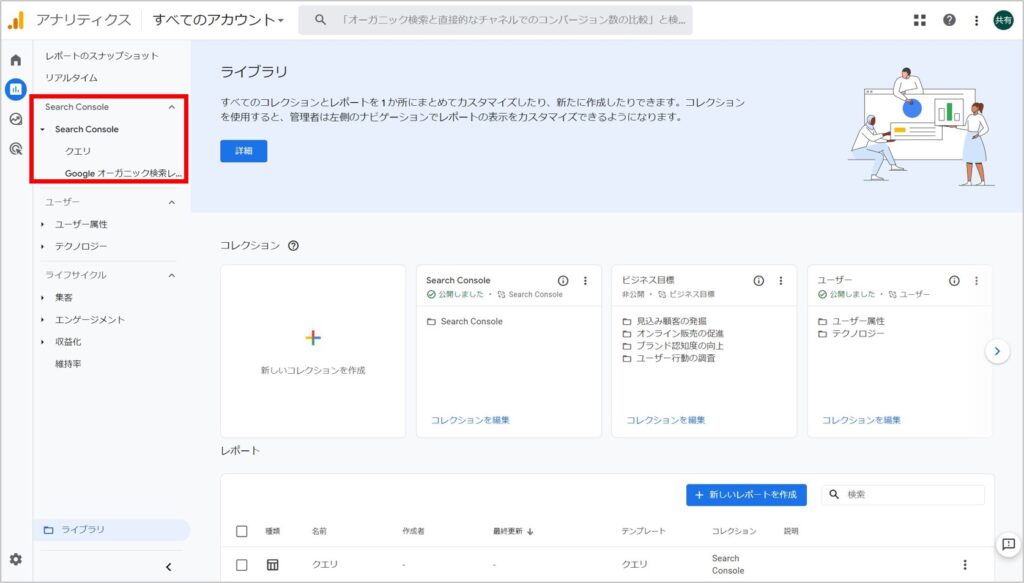Open more options on ユーザー card
Screen dimensions: 1024x583
(976, 281)
